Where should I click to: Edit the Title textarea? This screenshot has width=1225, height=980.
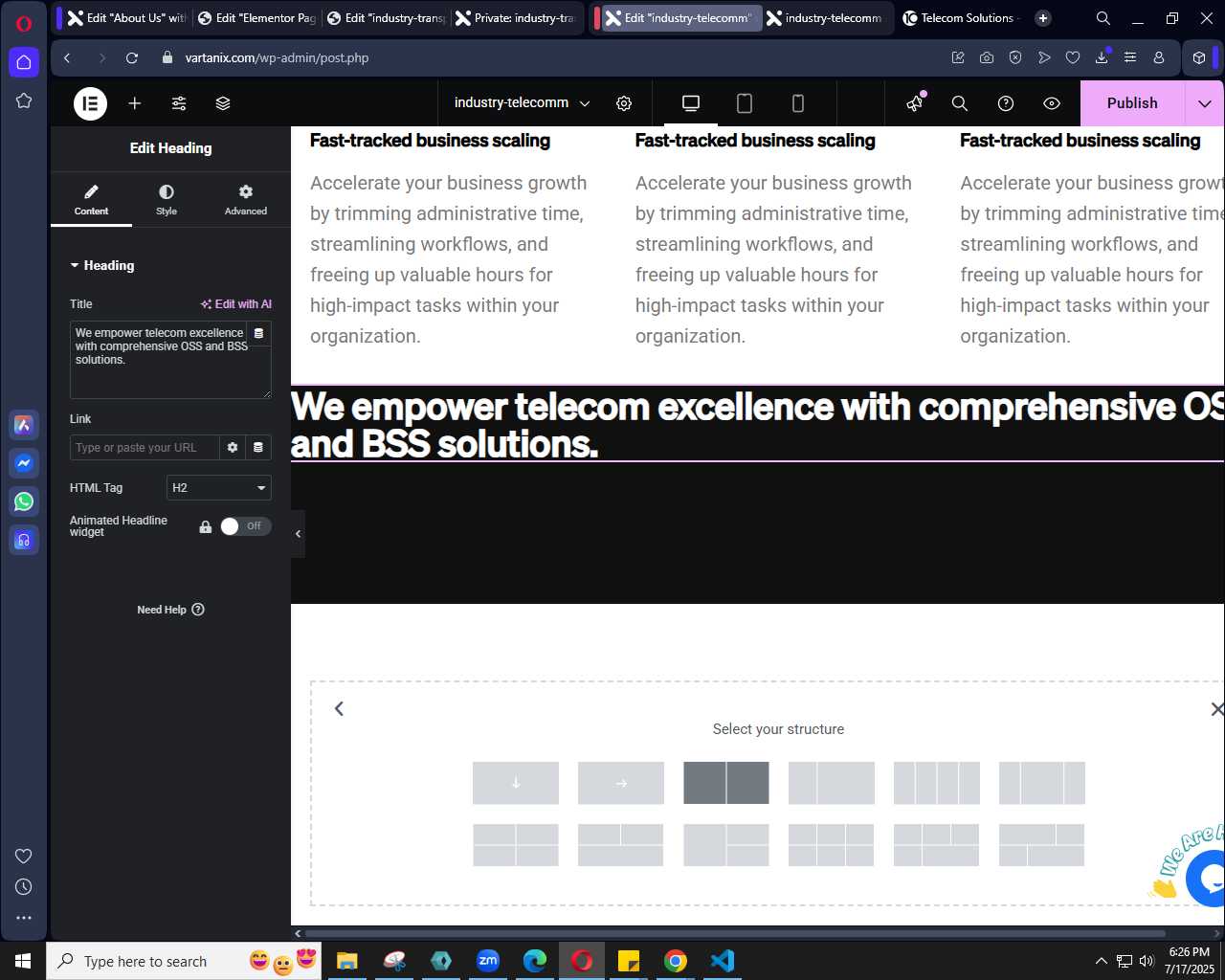(170, 360)
